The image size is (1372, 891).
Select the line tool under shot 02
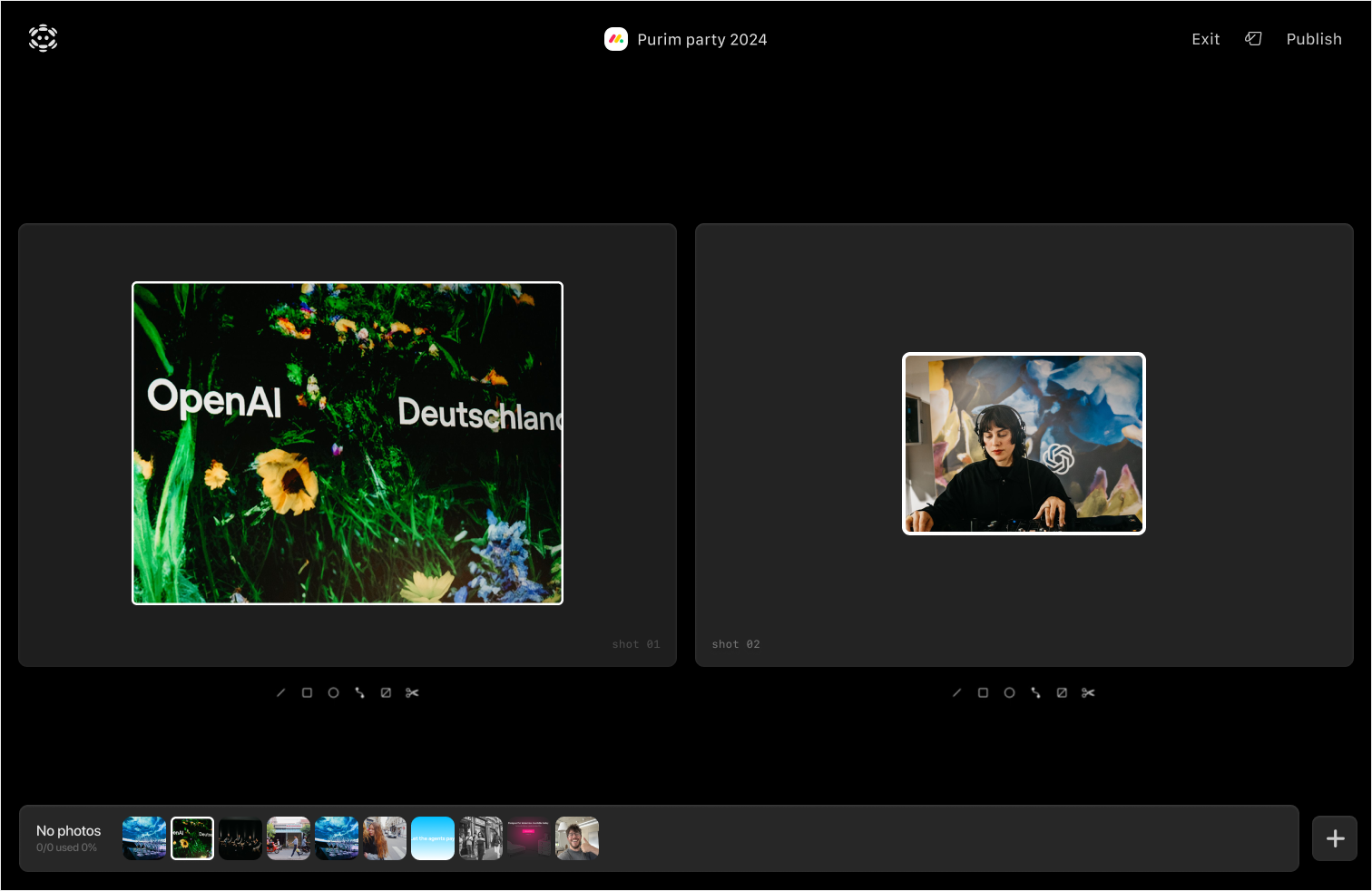957,693
